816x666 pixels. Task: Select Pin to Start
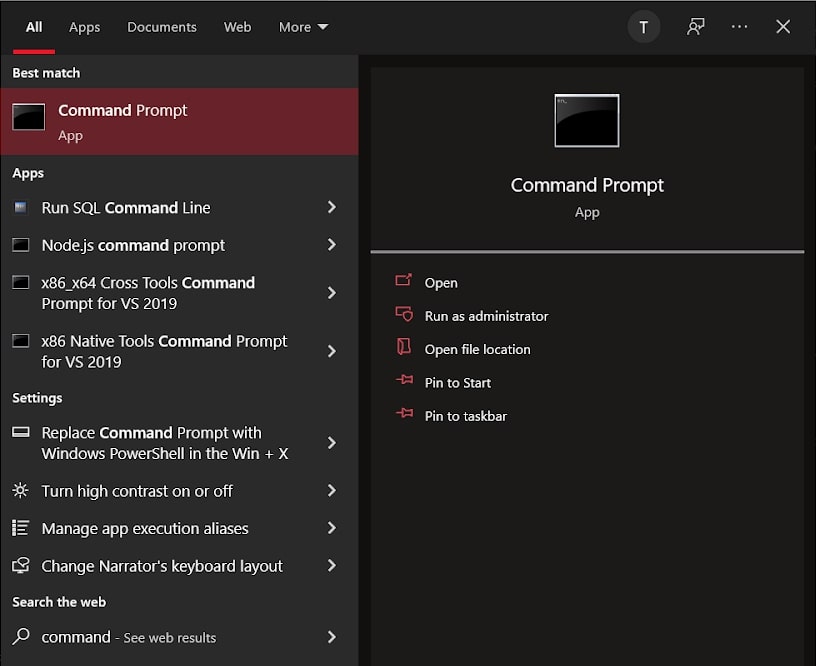pos(457,382)
